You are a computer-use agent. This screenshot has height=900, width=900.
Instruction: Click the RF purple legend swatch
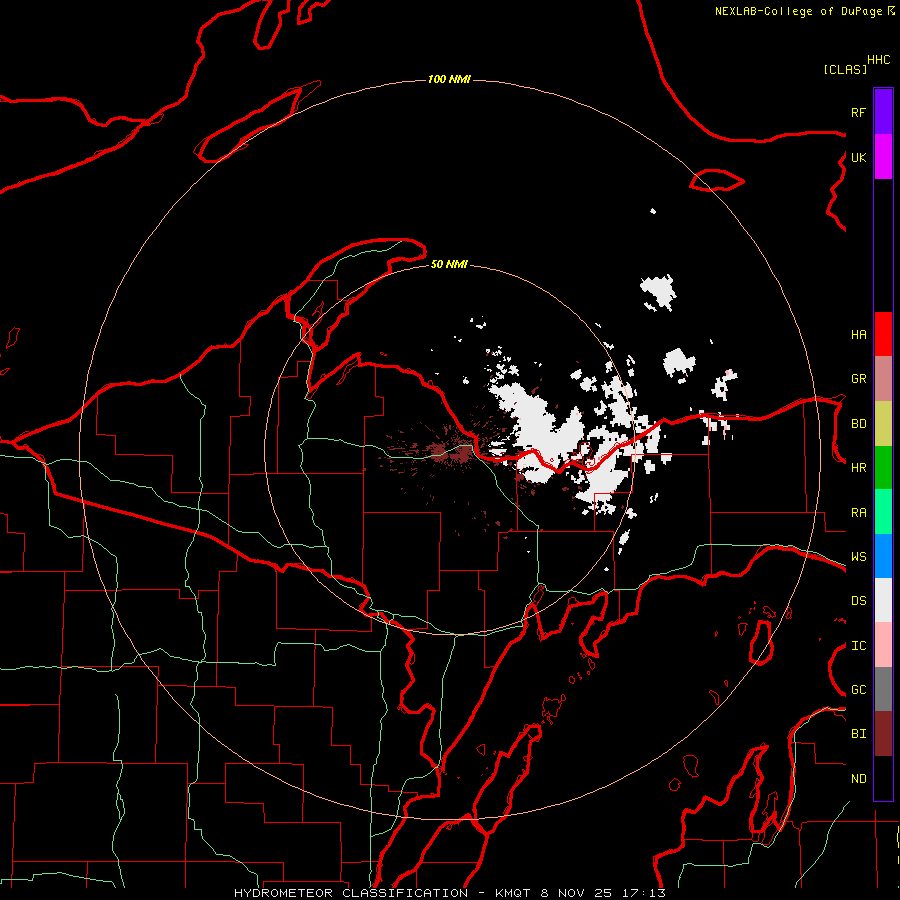883,112
